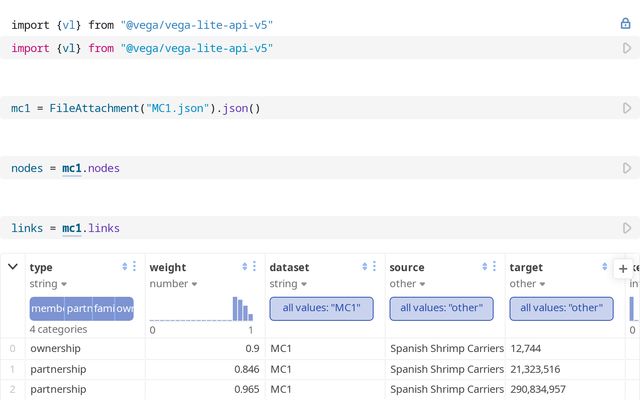
Task: Run the vega-lite import cell
Action: point(627,48)
